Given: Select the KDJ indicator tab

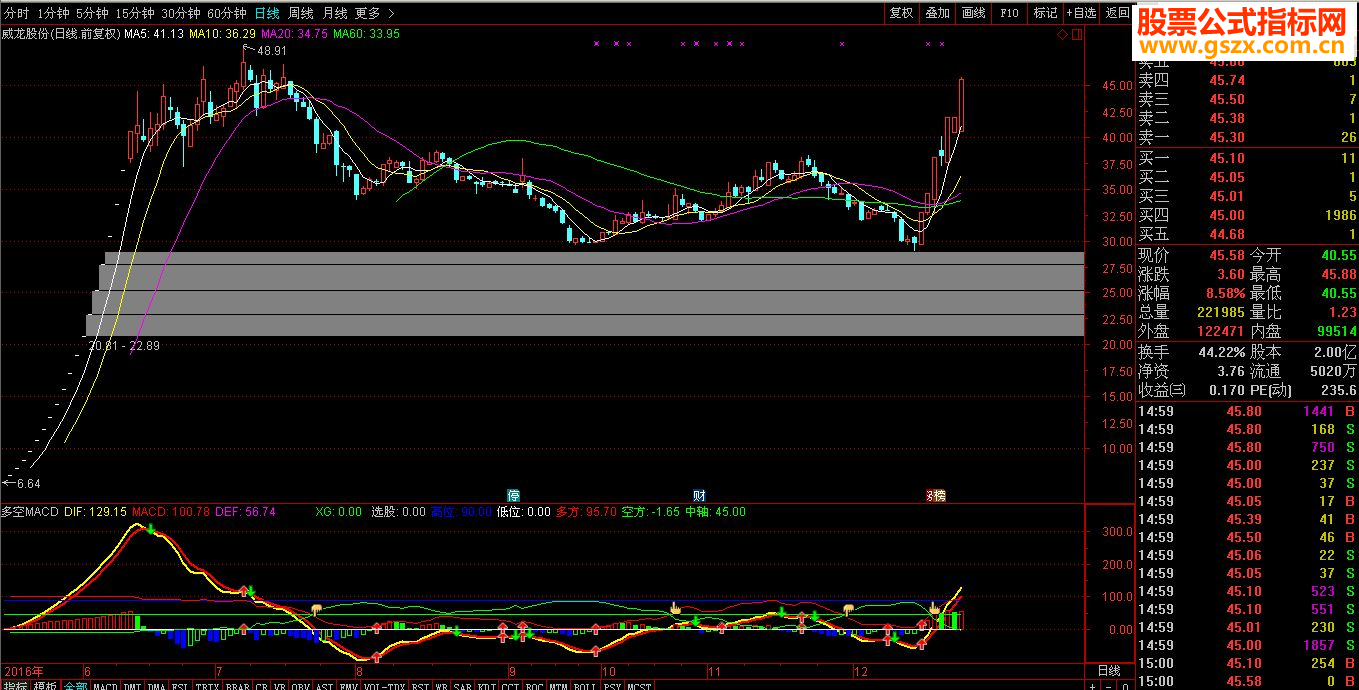Looking at the screenshot, I should coord(486,684).
